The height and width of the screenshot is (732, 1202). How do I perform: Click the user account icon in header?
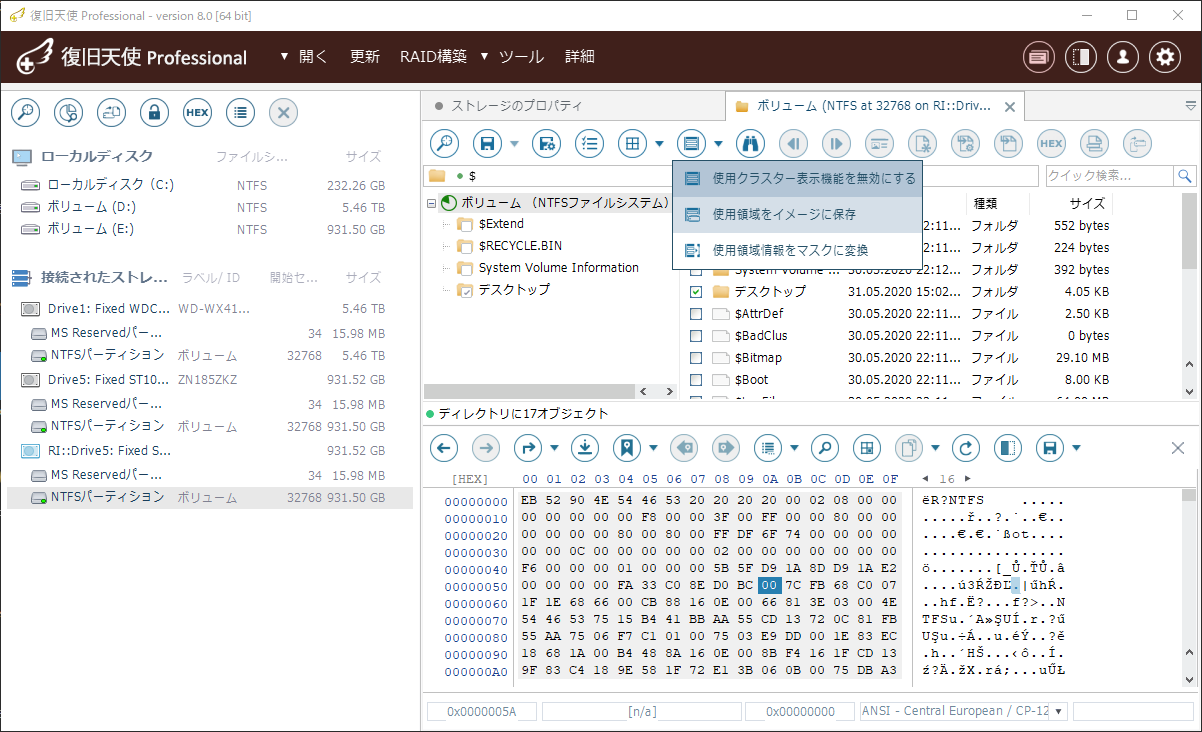[x=1123, y=57]
